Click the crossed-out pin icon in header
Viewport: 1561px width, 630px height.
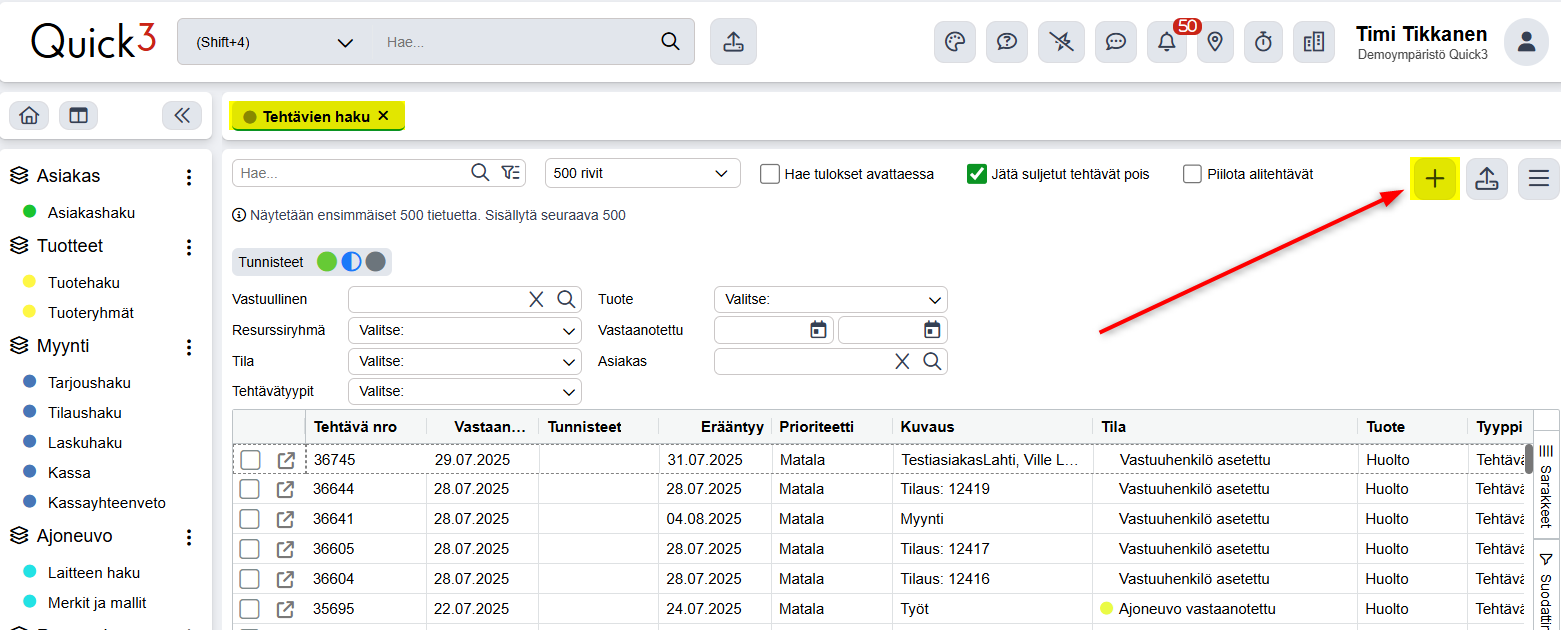(1060, 42)
